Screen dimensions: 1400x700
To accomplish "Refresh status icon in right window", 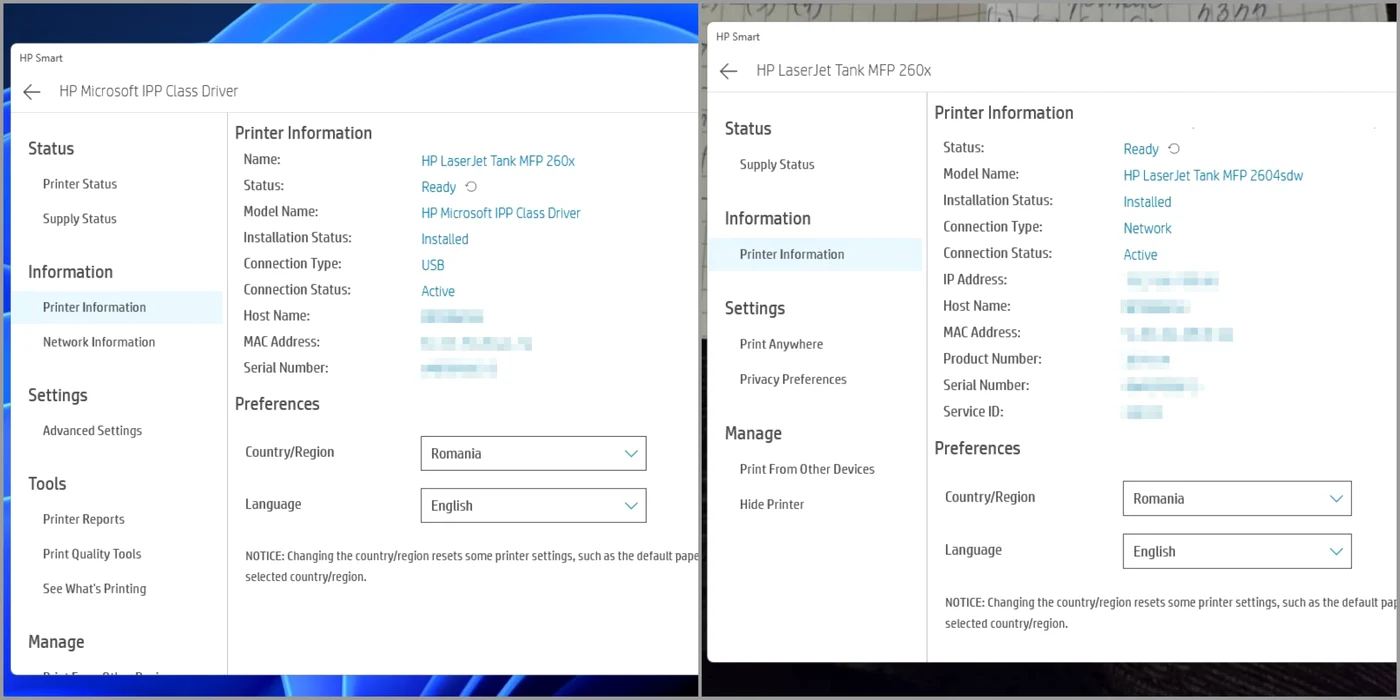I will click(1174, 149).
